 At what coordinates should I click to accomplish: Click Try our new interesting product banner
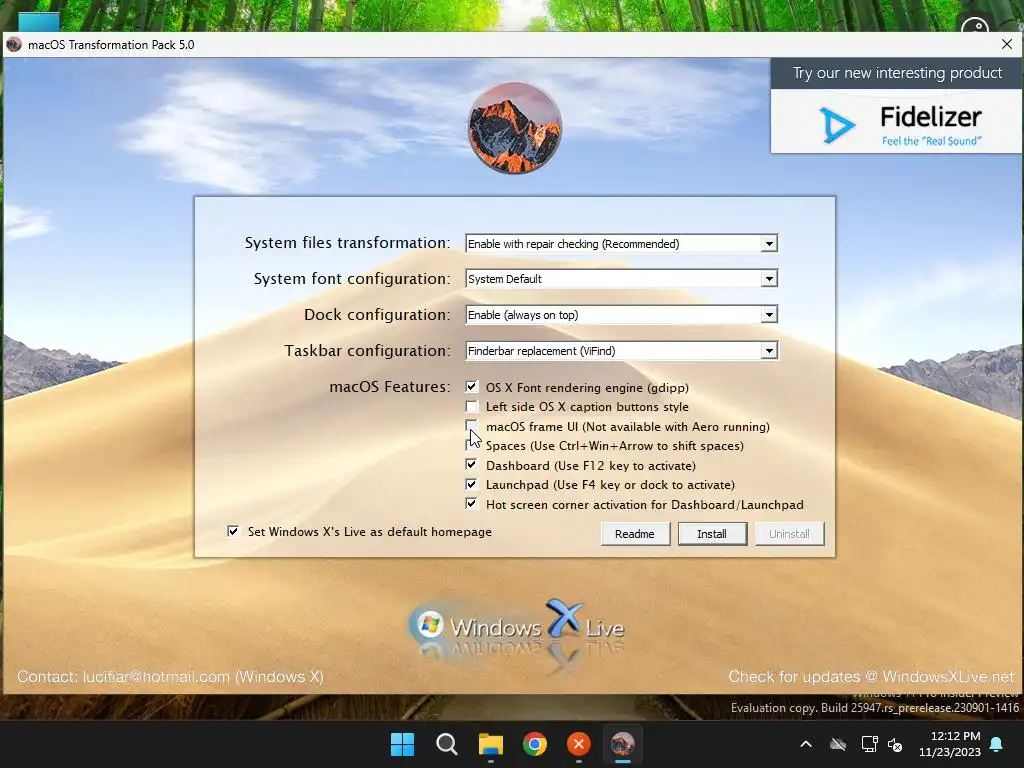(897, 73)
